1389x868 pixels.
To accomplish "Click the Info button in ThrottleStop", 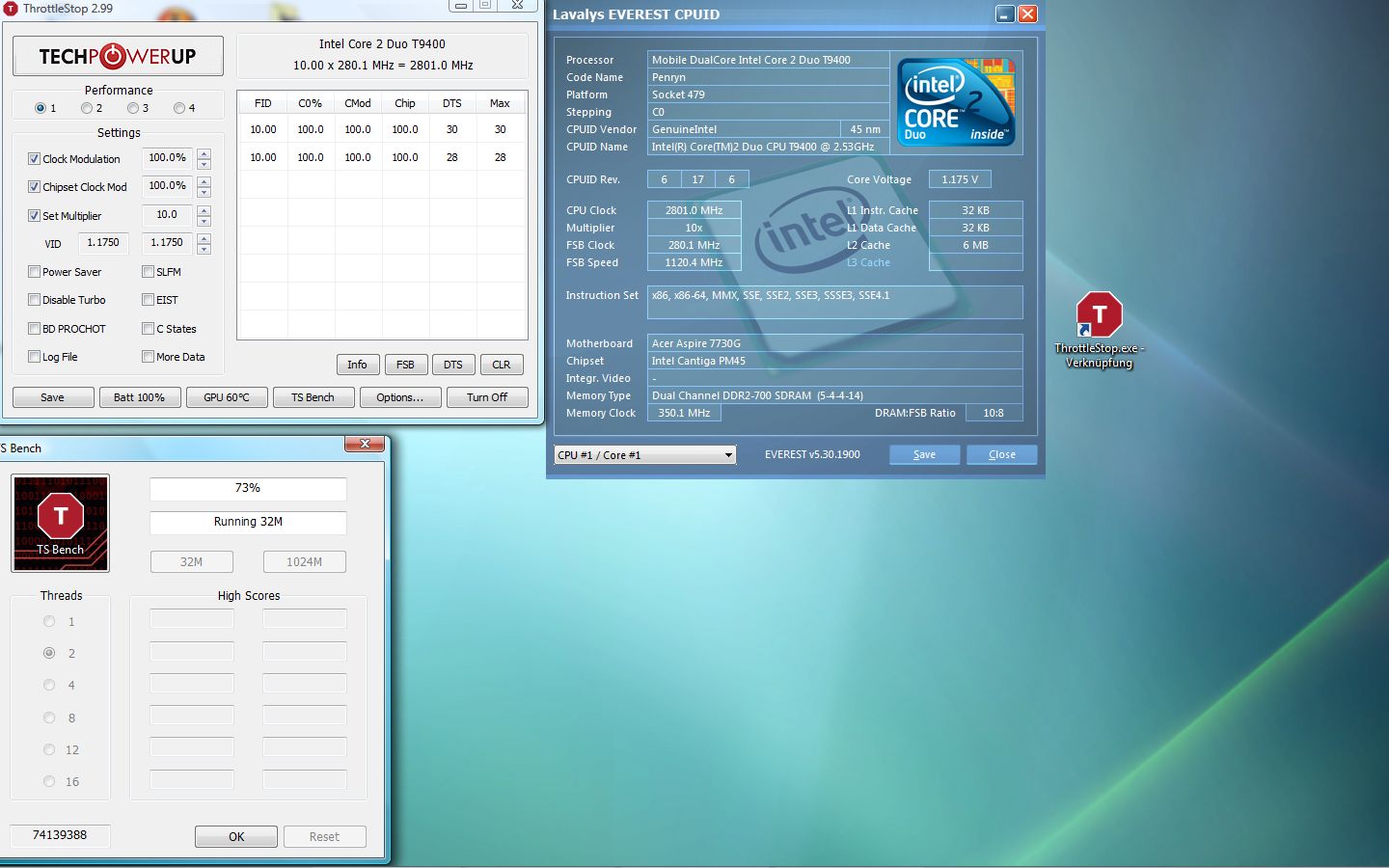I will pos(357,365).
